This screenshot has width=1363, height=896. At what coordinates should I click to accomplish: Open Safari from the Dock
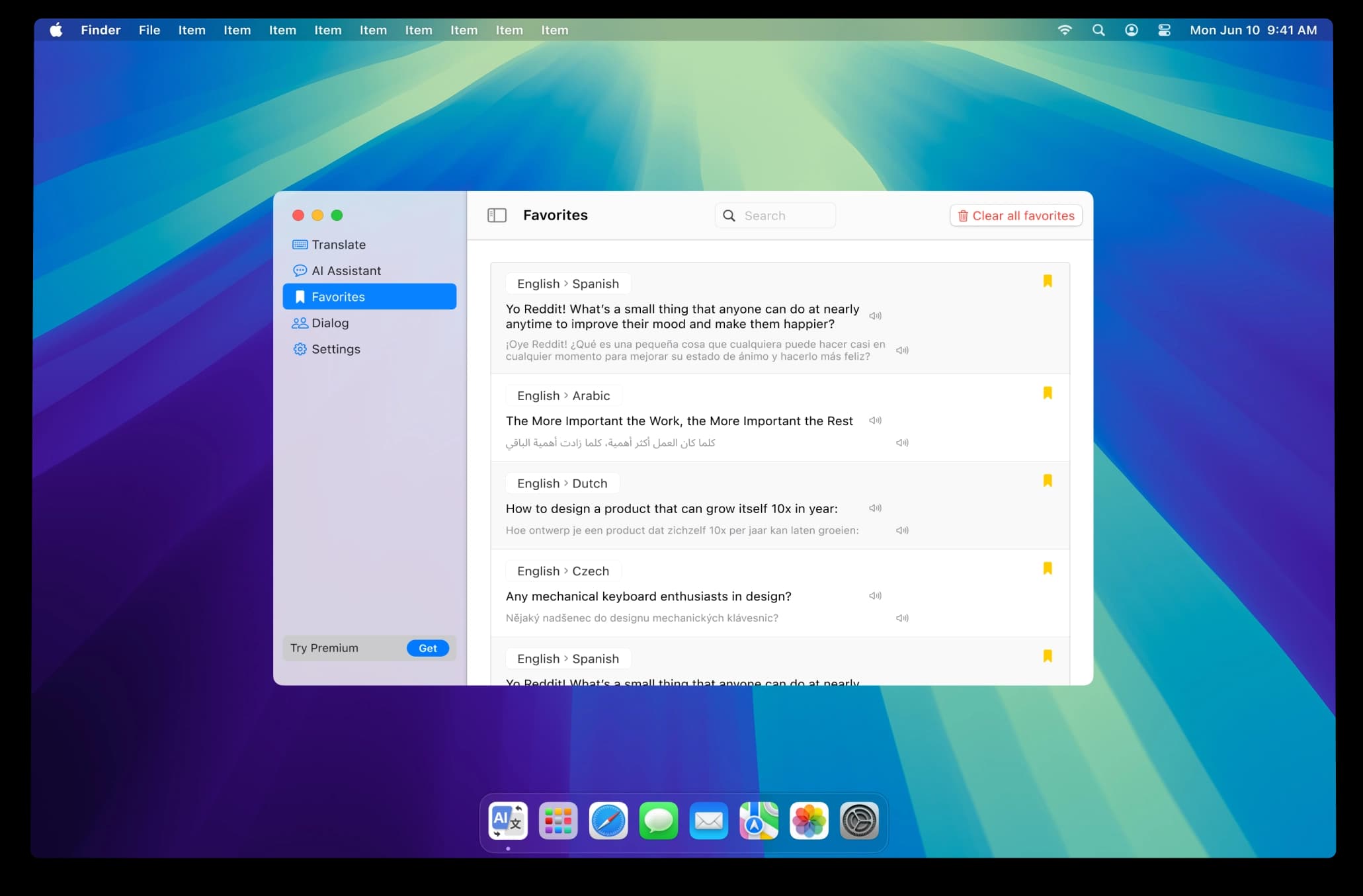click(x=608, y=821)
